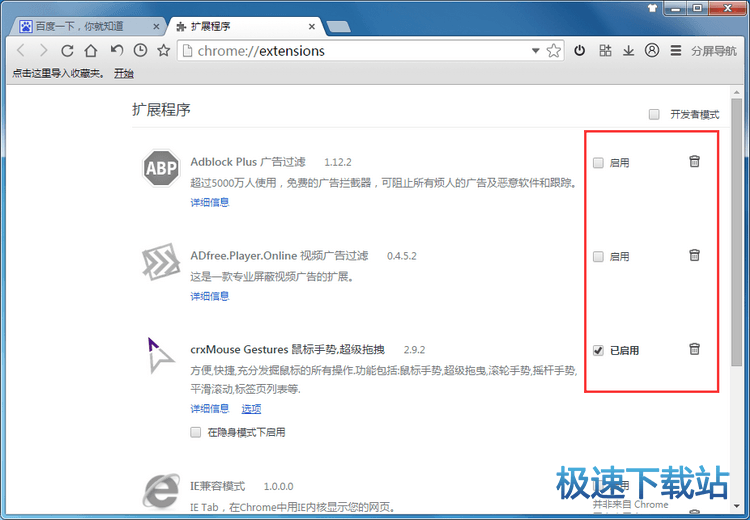The height and width of the screenshot is (520, 750).
Task: Click description 这是一款专业屏蔽视频广告的扩展
Action: point(272,277)
